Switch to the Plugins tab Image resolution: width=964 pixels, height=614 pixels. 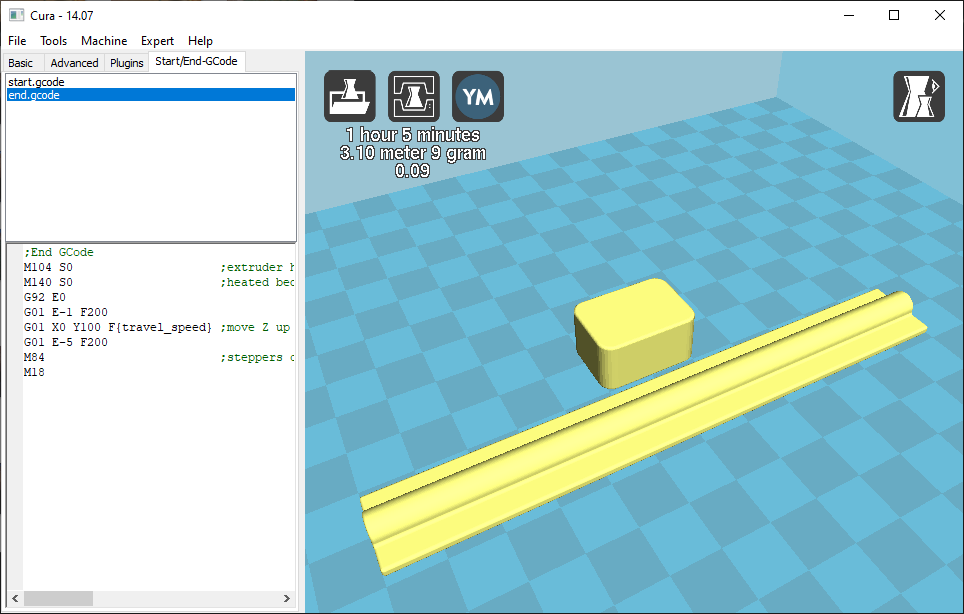coord(127,63)
